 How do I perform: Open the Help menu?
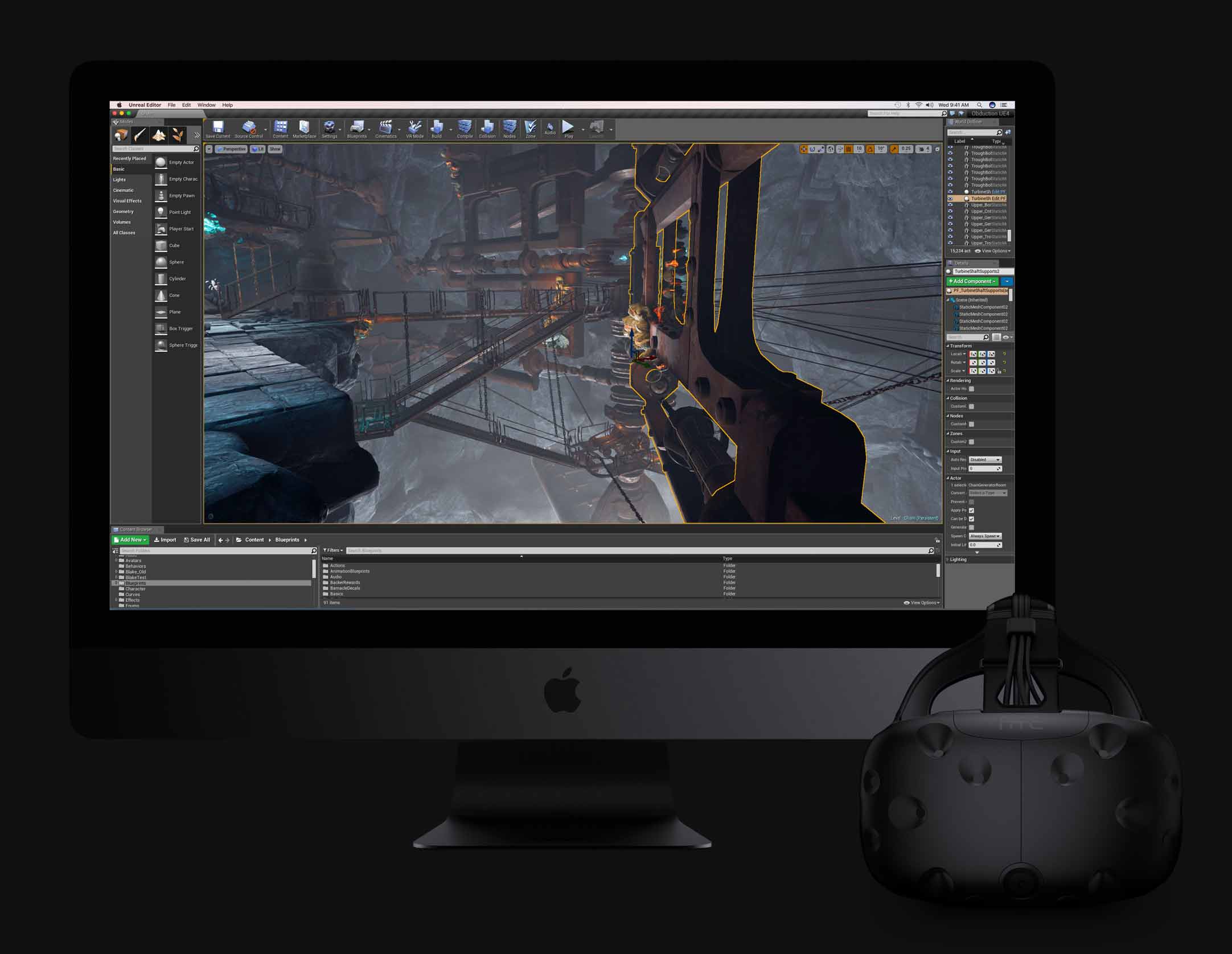point(227,105)
